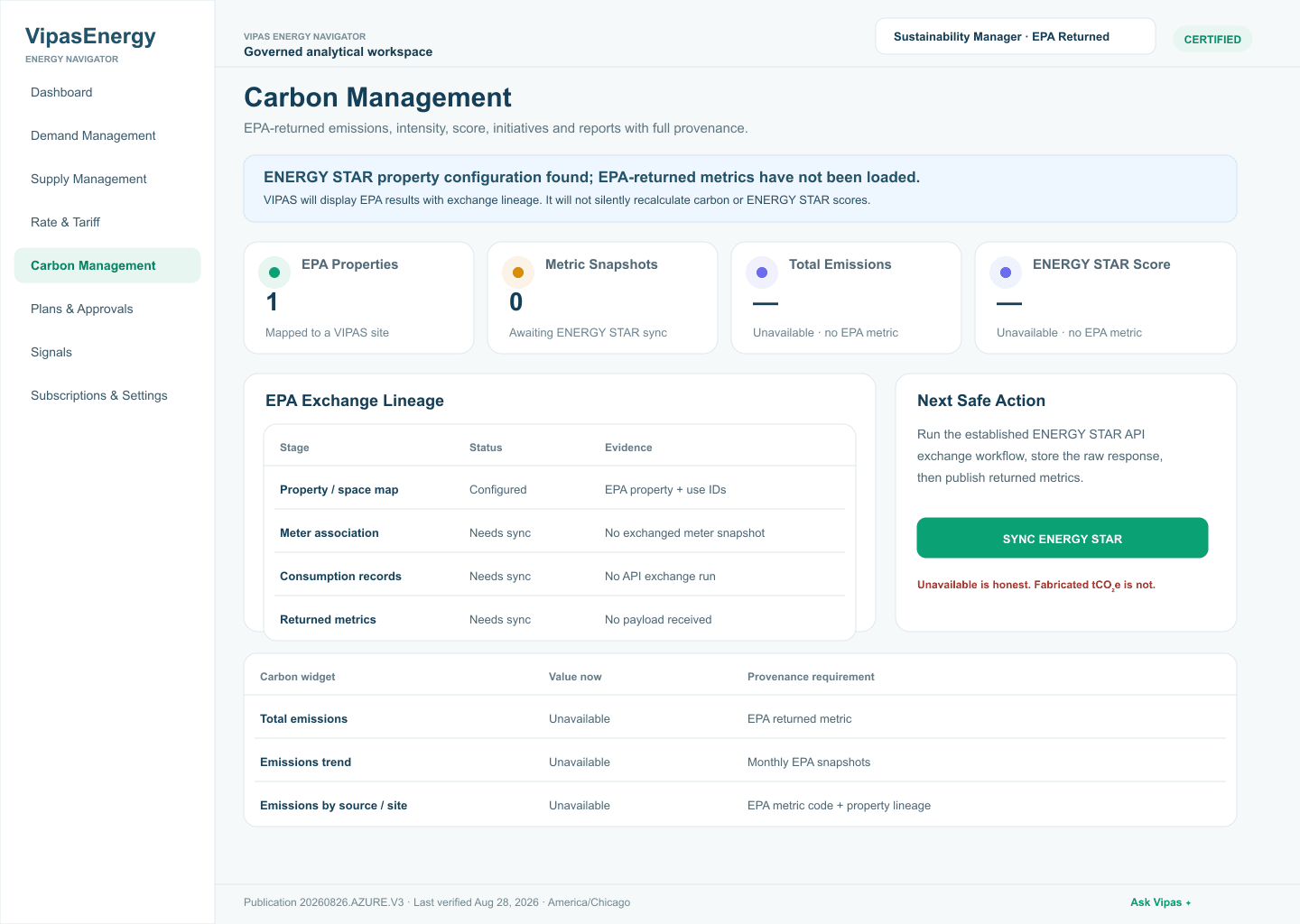Screen dimensions: 1300x924
Task: Open the Ask Vipas assistant
Action: click(x=1160, y=902)
